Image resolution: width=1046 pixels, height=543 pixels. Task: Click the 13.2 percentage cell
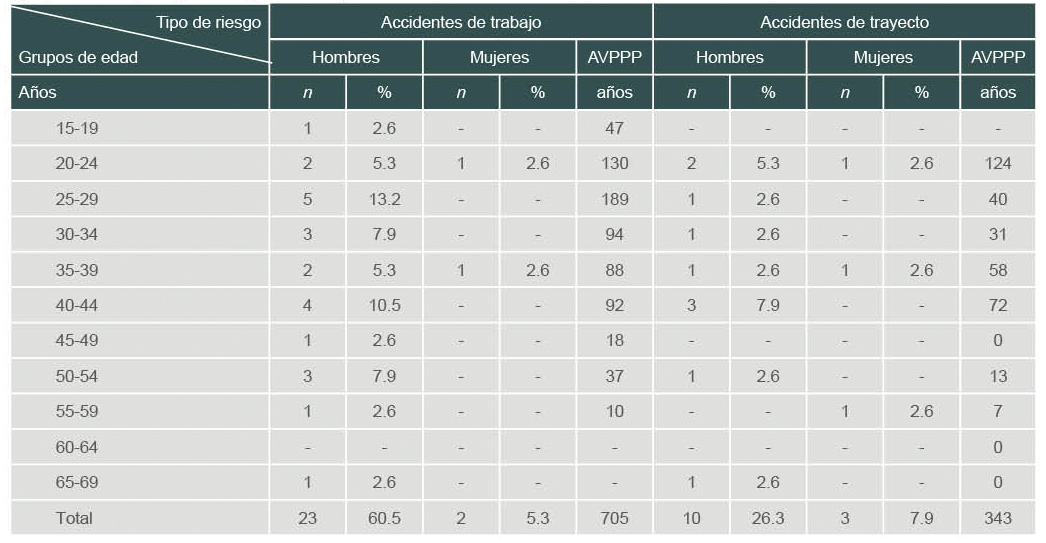pos(384,199)
